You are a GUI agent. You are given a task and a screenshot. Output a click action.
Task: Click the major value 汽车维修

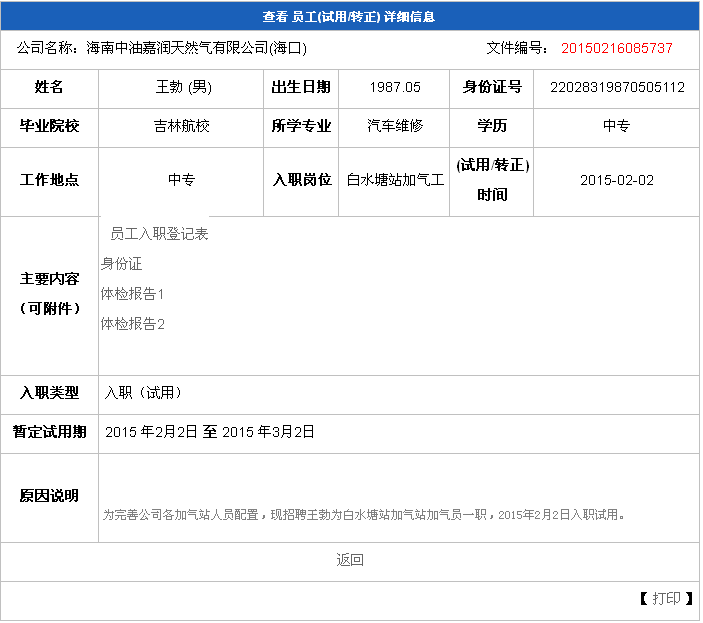pyautogui.click(x=395, y=126)
